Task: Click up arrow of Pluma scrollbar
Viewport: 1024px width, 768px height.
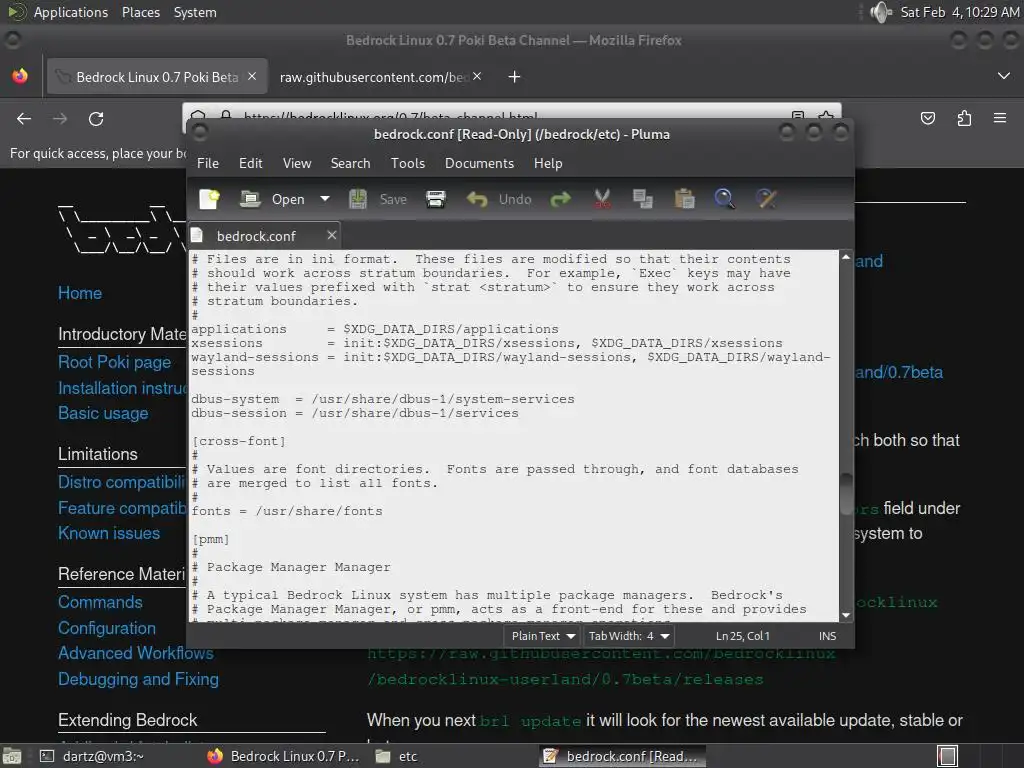Action: [x=846, y=257]
